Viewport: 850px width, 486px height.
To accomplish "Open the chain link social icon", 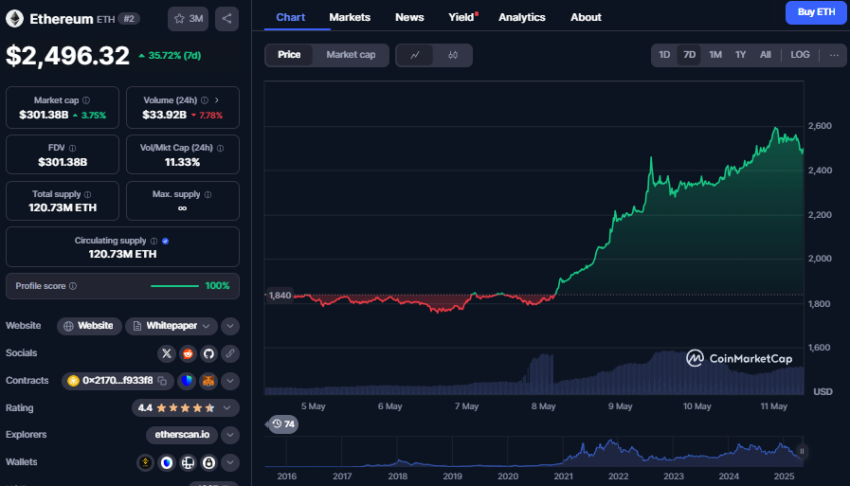I will click(230, 354).
